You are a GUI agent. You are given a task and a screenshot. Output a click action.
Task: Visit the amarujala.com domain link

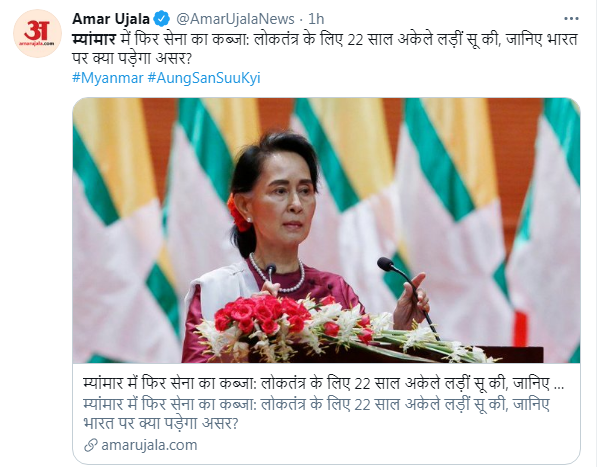pos(149,445)
